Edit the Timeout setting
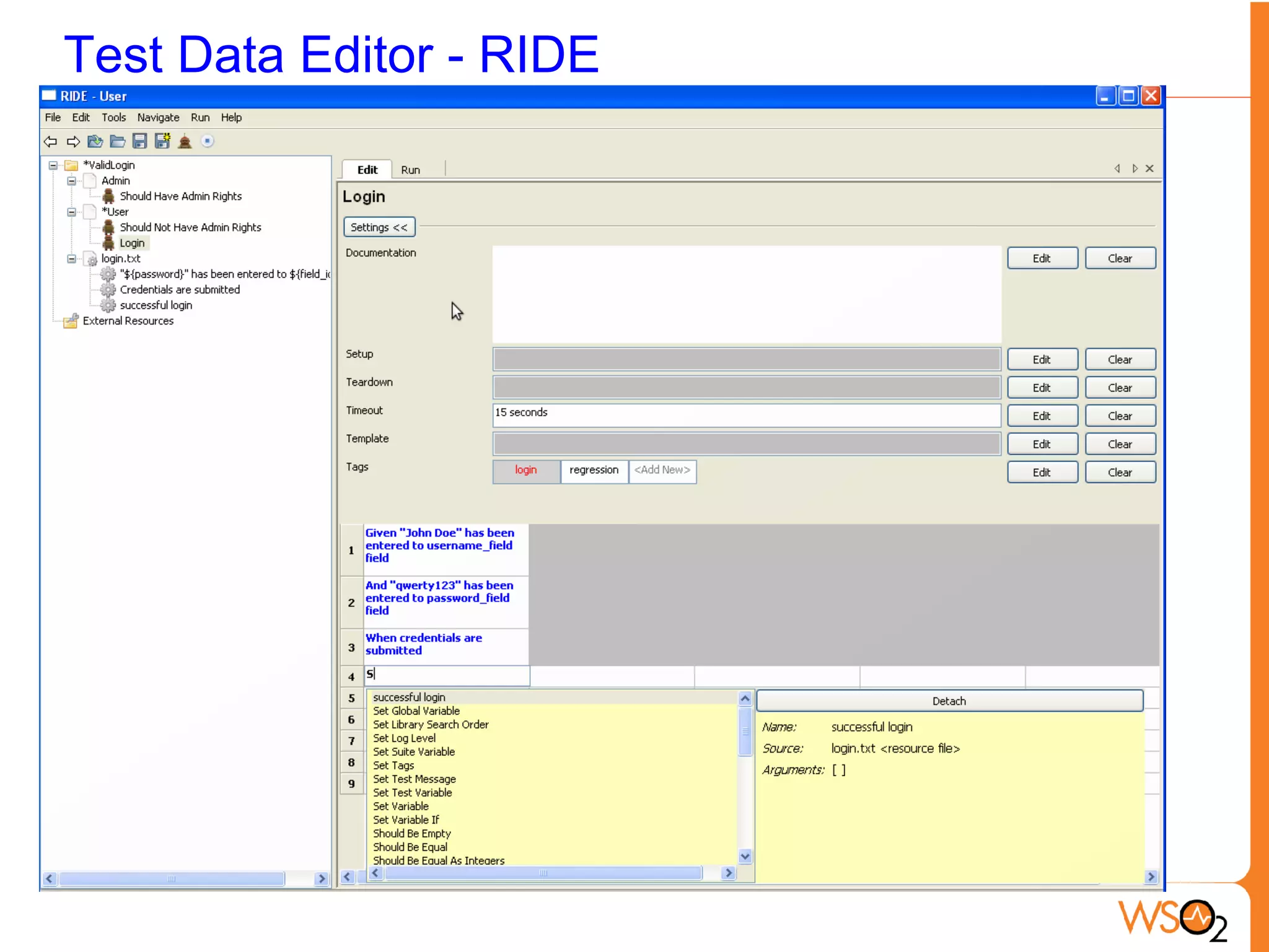Viewport: 1269px width, 952px height. coord(1042,416)
